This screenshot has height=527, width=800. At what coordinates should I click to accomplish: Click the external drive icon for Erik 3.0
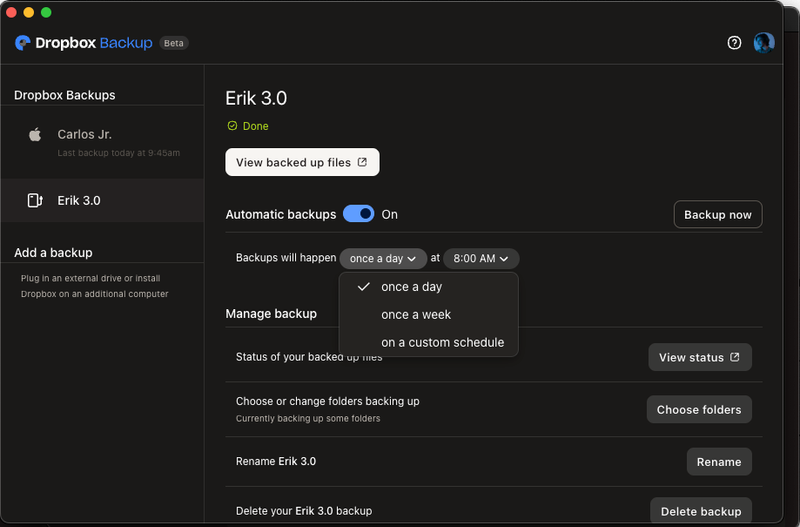(35, 200)
